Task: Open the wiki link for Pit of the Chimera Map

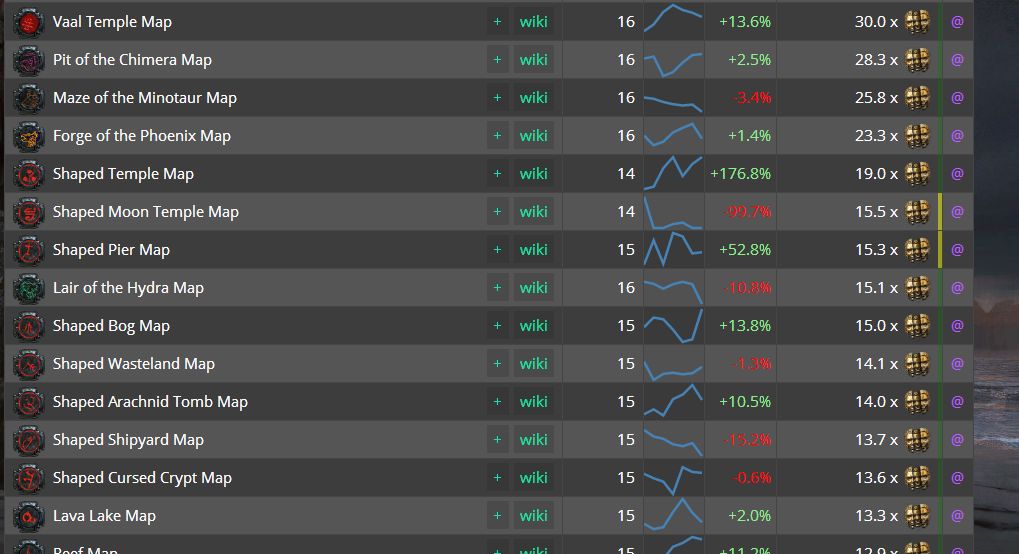Action: tap(533, 60)
